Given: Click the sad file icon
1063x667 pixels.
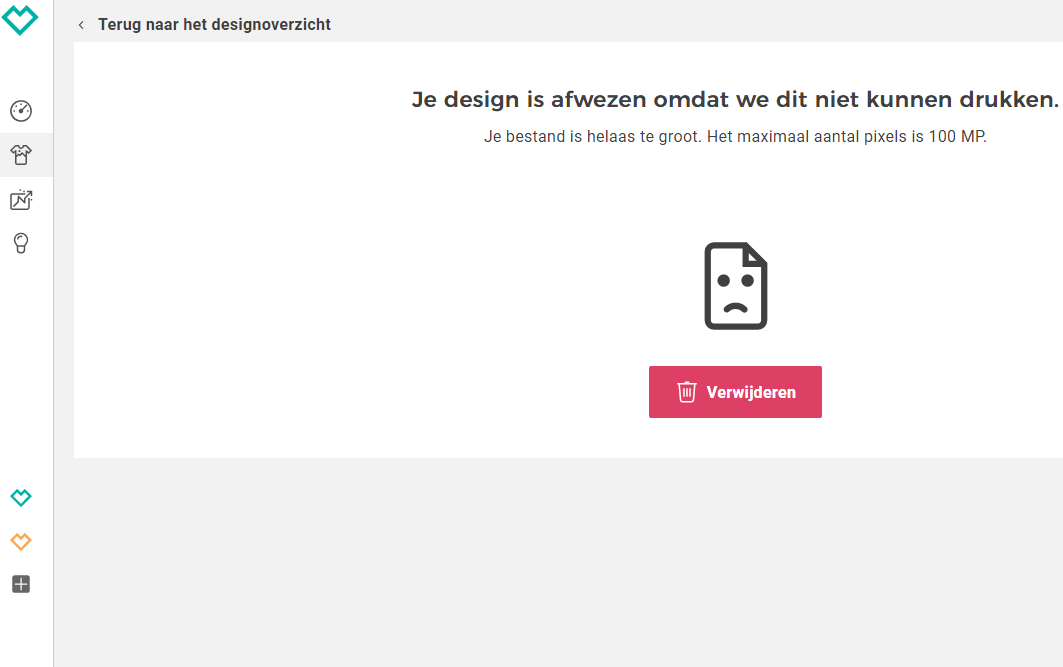Looking at the screenshot, I should (735, 286).
